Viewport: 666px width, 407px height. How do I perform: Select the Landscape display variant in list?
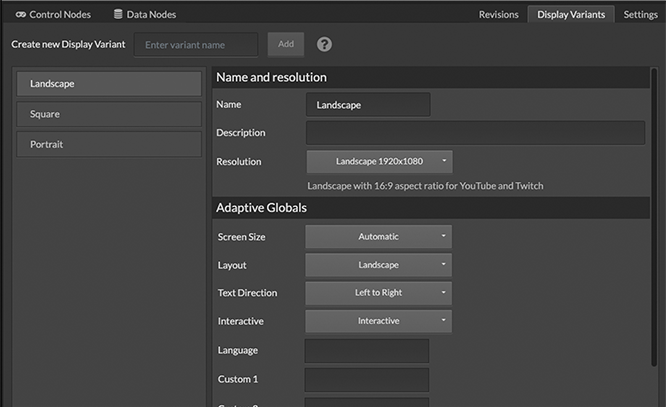(109, 84)
